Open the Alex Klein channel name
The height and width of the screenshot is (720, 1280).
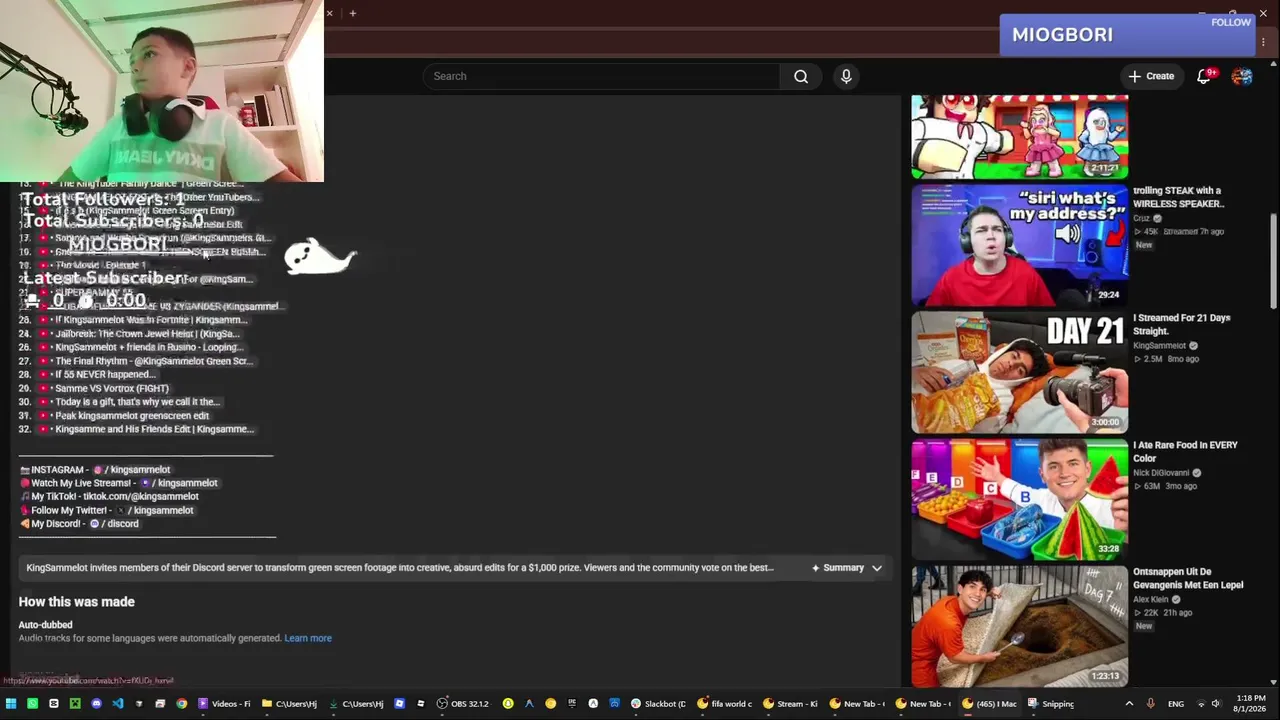(x=1153, y=600)
